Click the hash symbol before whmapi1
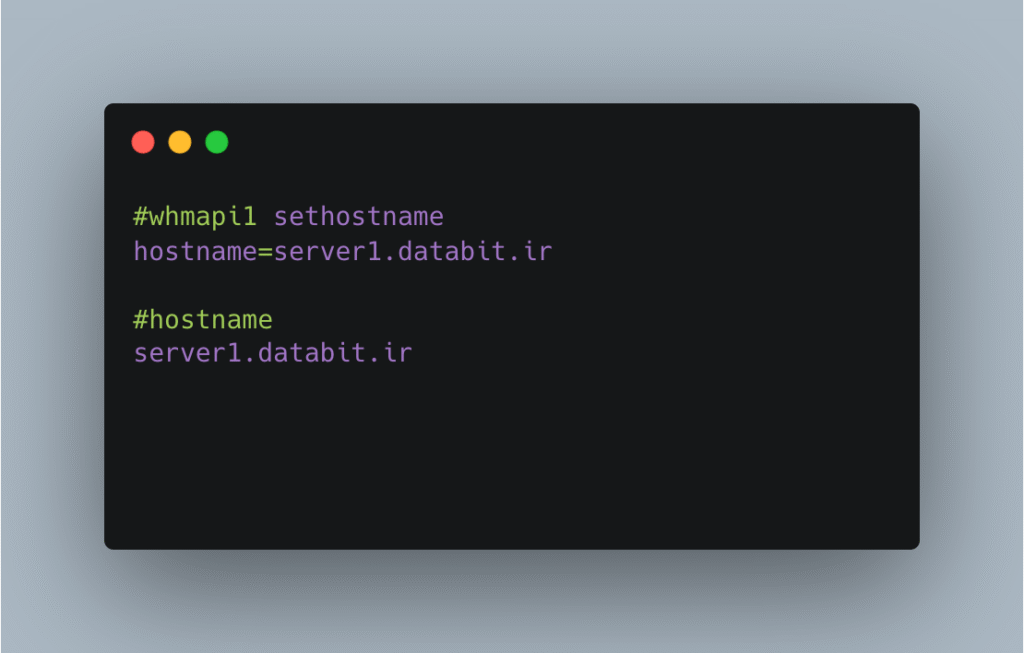1024x653 pixels. [140, 217]
